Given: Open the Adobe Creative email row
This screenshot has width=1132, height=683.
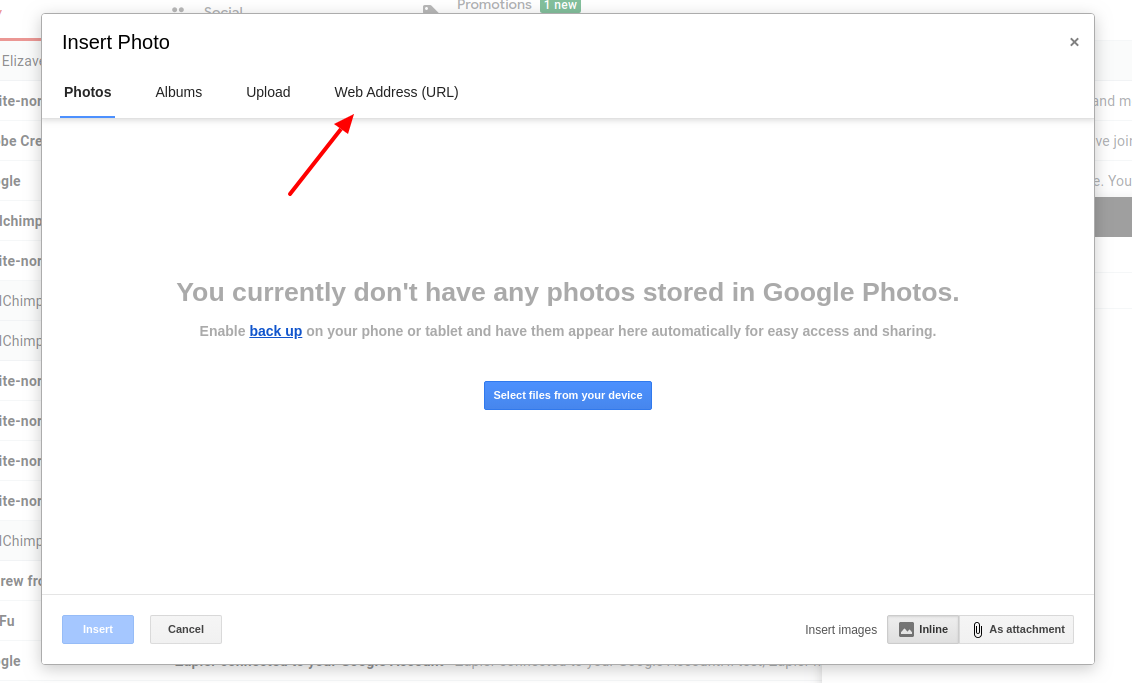Looking at the screenshot, I should click(x=20, y=141).
